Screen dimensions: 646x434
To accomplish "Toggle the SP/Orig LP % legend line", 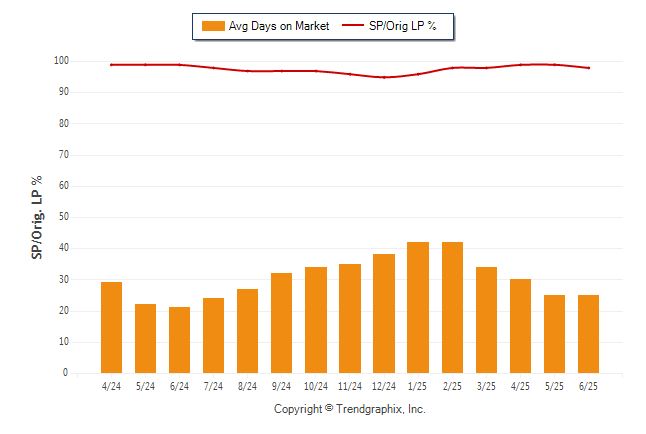I will click(x=353, y=25).
